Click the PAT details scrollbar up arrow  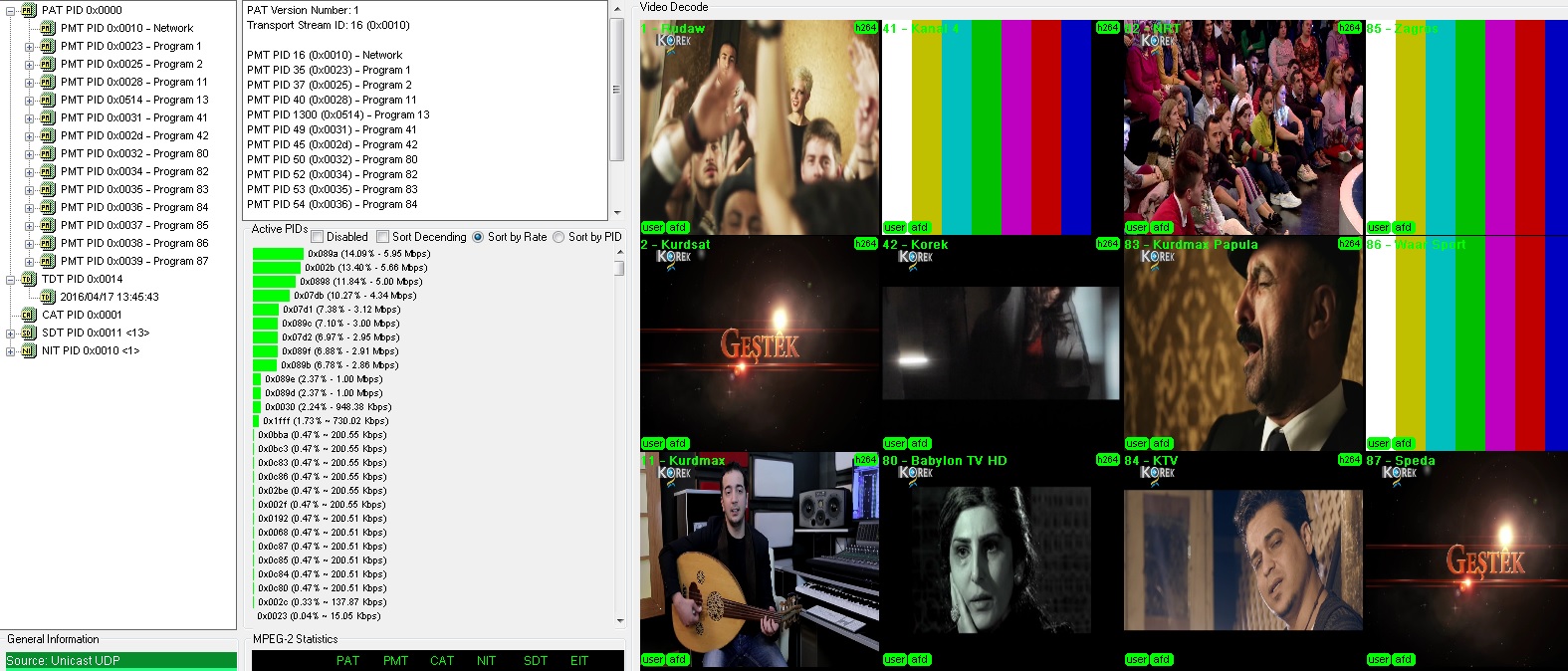click(617, 8)
